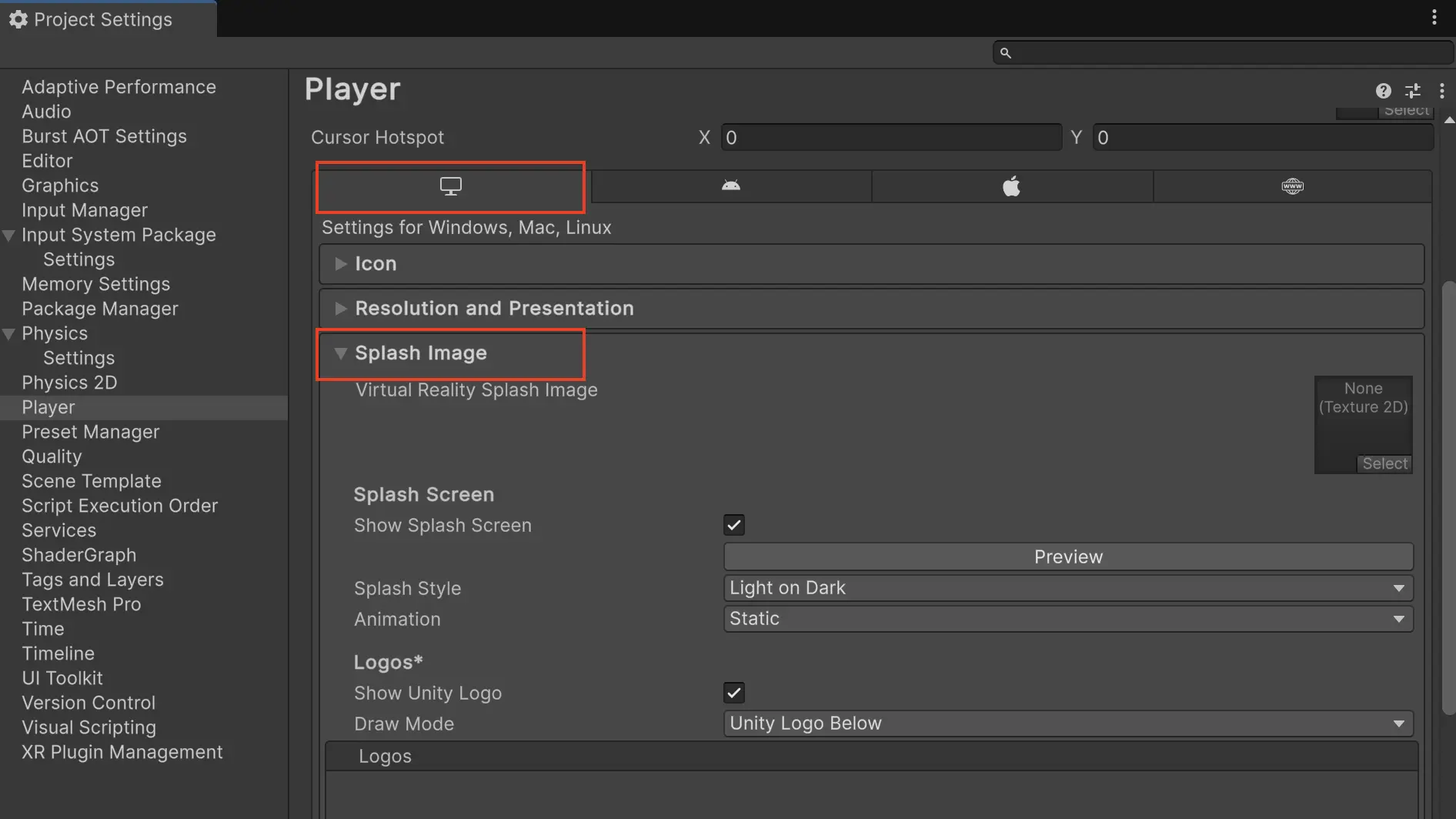Open Visual Scripting settings
Image resolution: width=1456 pixels, height=819 pixels.
(x=88, y=727)
